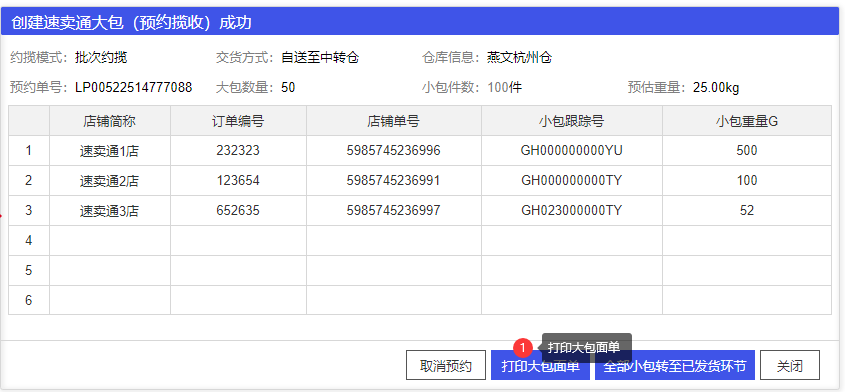This screenshot has width=845, height=392.
Task: Select estimated weight 25.00kg
Action: (x=716, y=87)
